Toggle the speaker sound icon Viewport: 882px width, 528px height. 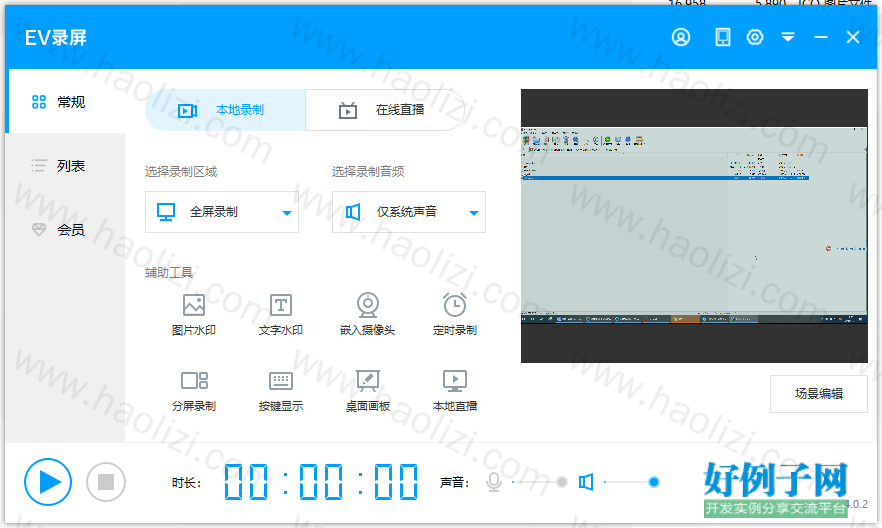pyautogui.click(x=586, y=482)
